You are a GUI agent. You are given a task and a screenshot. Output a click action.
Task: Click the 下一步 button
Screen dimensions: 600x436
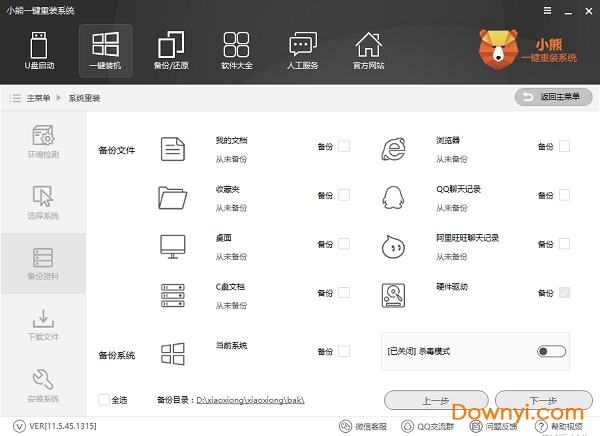pos(544,399)
